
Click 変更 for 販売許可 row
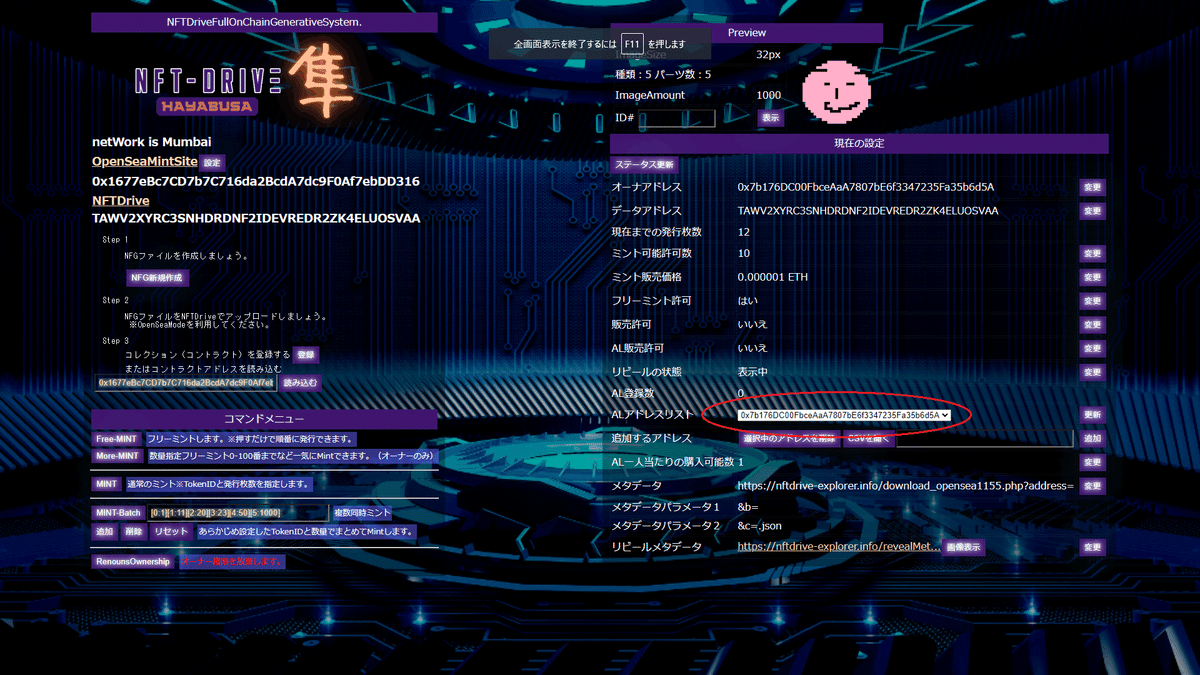1092,325
